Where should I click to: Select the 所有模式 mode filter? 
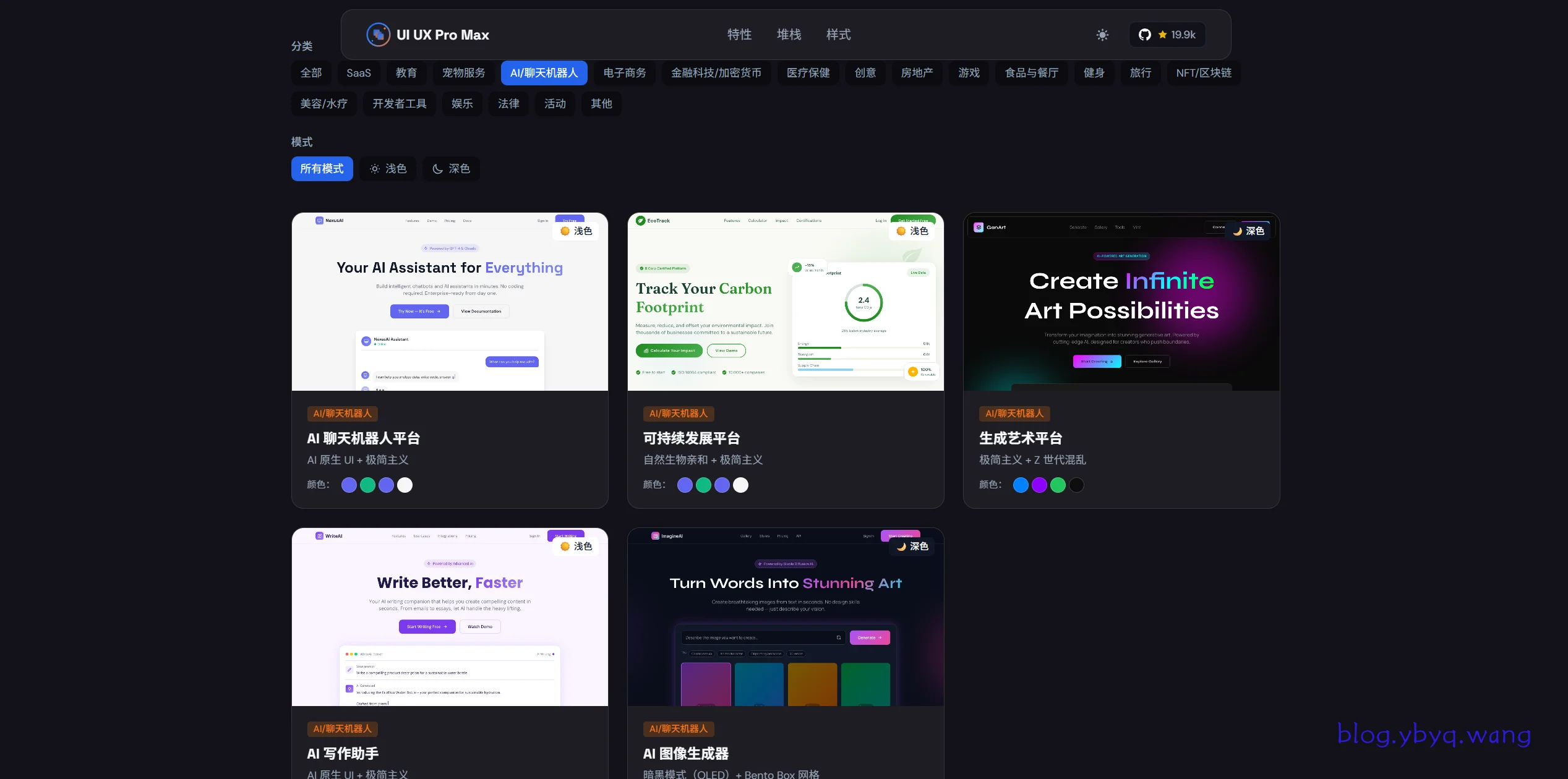pyautogui.click(x=322, y=169)
